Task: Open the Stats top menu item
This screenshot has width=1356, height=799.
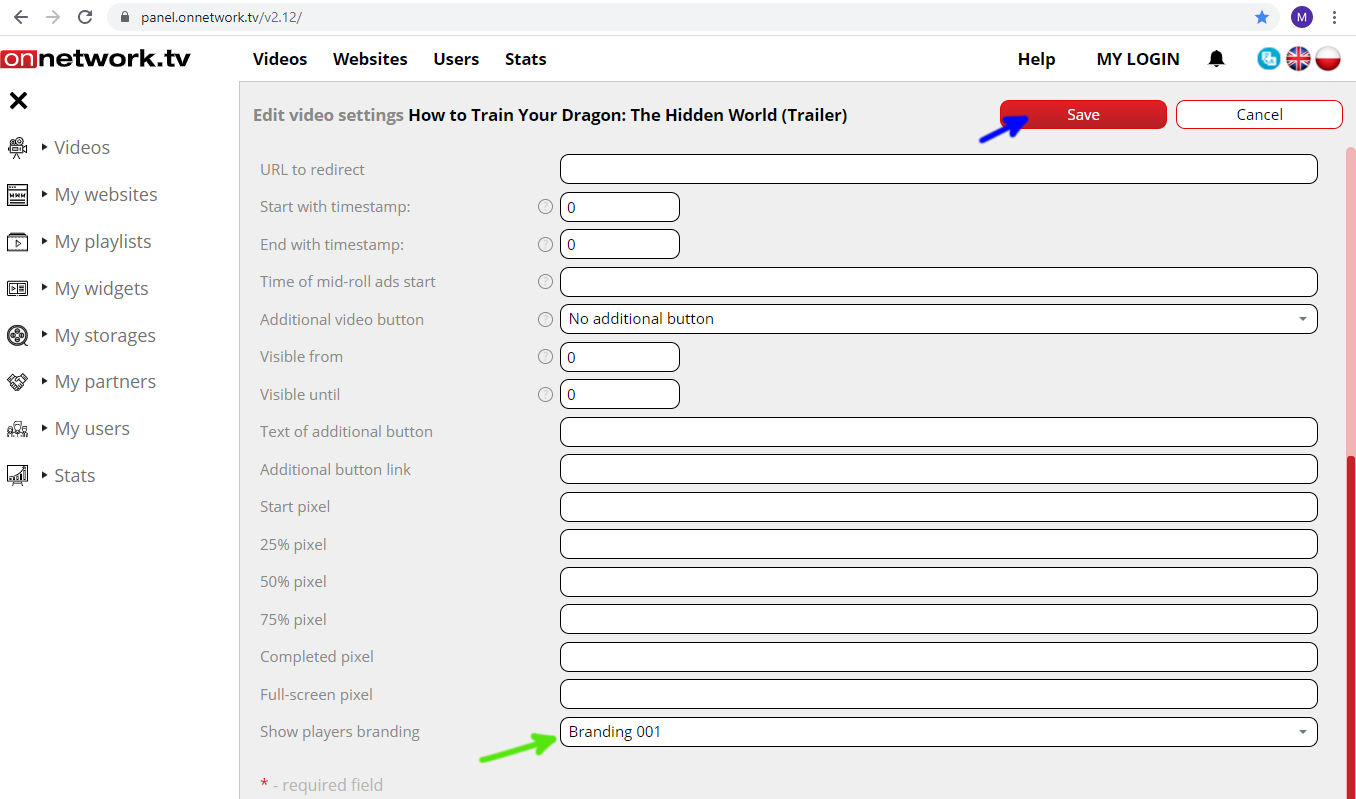Action: (x=525, y=59)
